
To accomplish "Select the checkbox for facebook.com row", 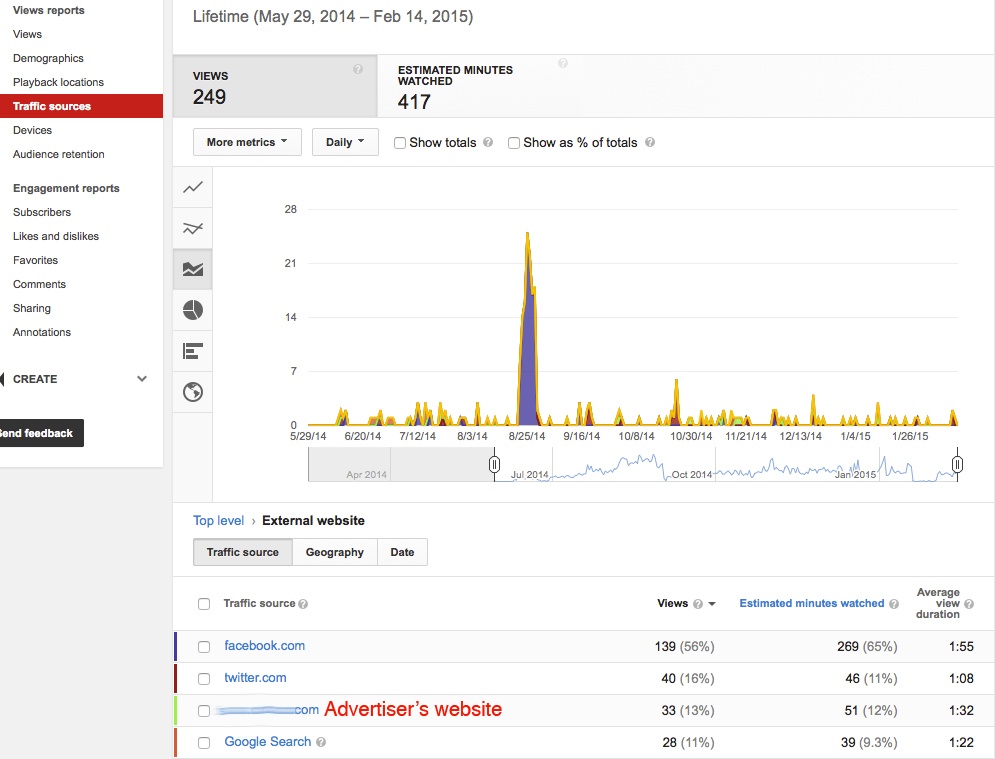I will tap(204, 646).
